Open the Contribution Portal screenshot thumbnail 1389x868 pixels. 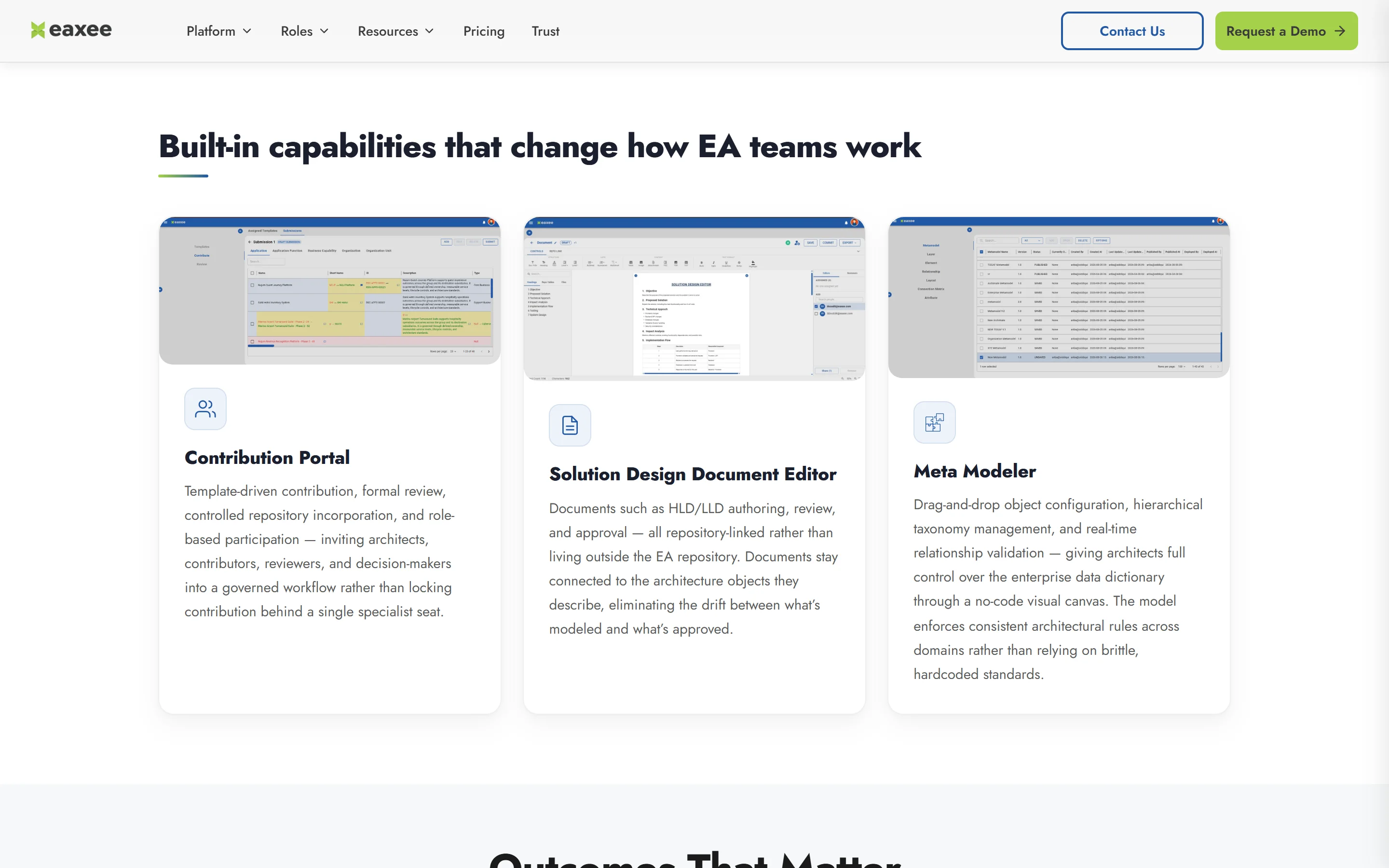(x=329, y=290)
